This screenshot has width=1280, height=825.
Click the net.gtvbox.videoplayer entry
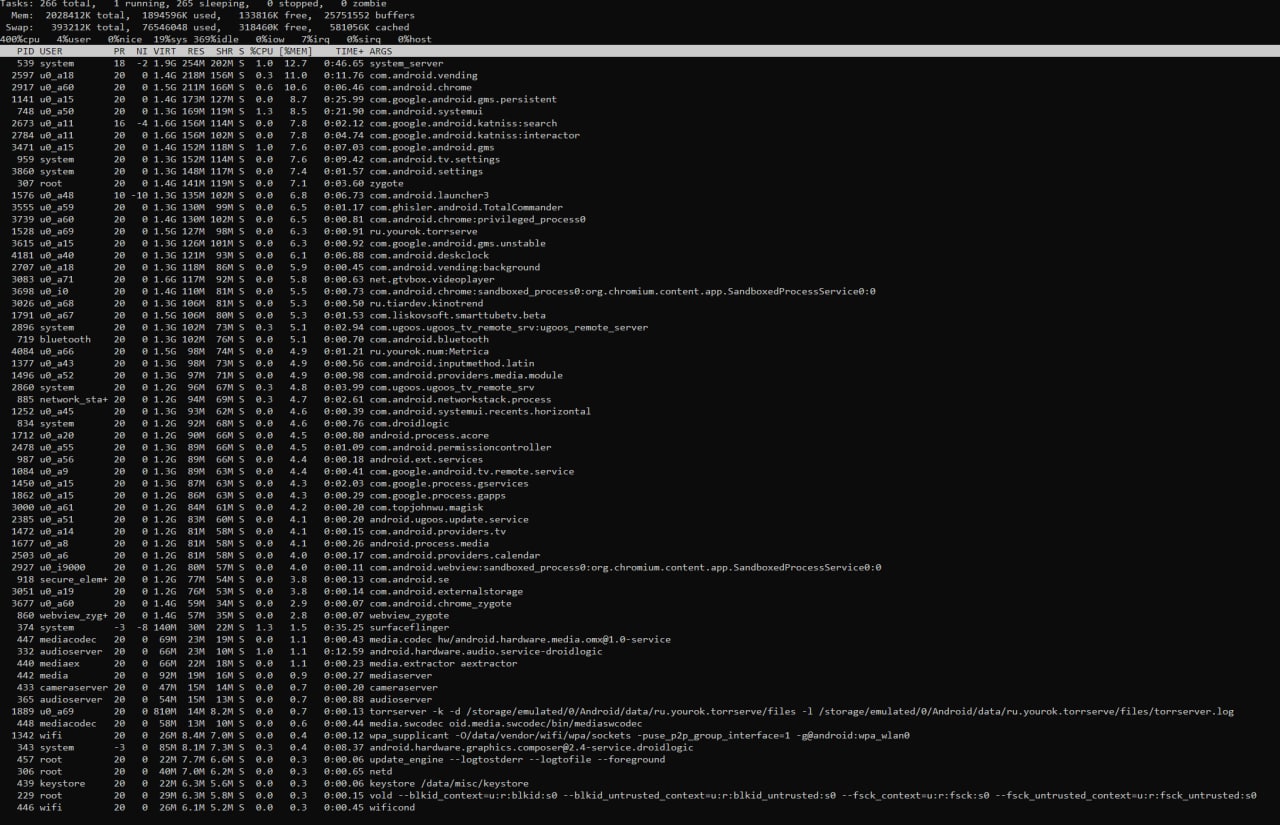coord(432,279)
